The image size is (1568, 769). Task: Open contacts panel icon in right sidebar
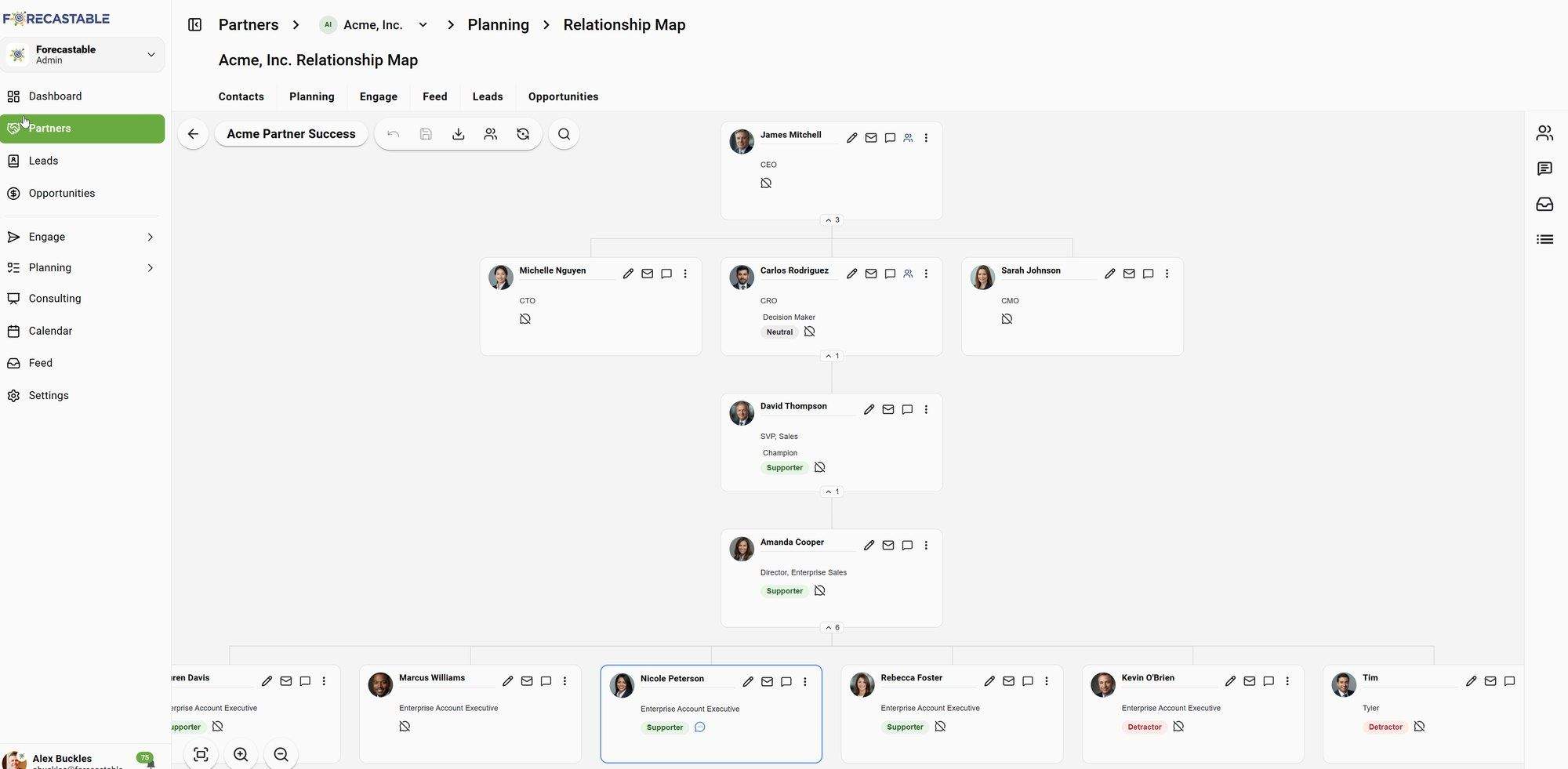[x=1544, y=133]
